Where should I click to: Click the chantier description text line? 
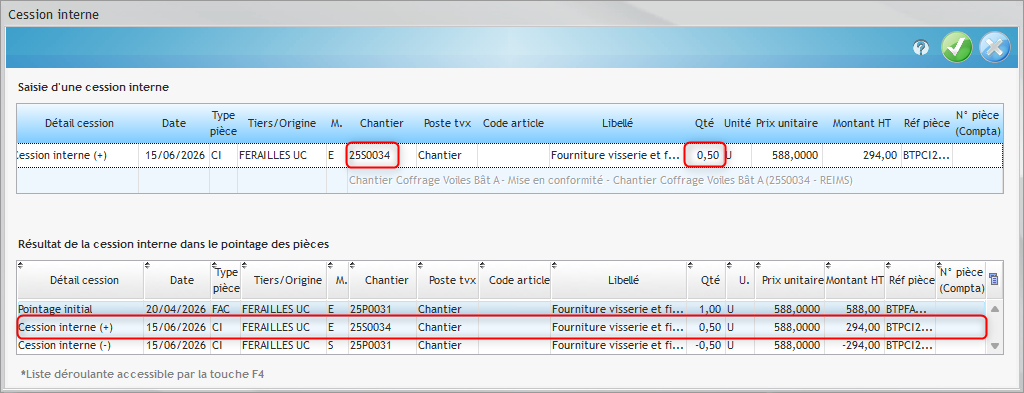tap(601, 180)
